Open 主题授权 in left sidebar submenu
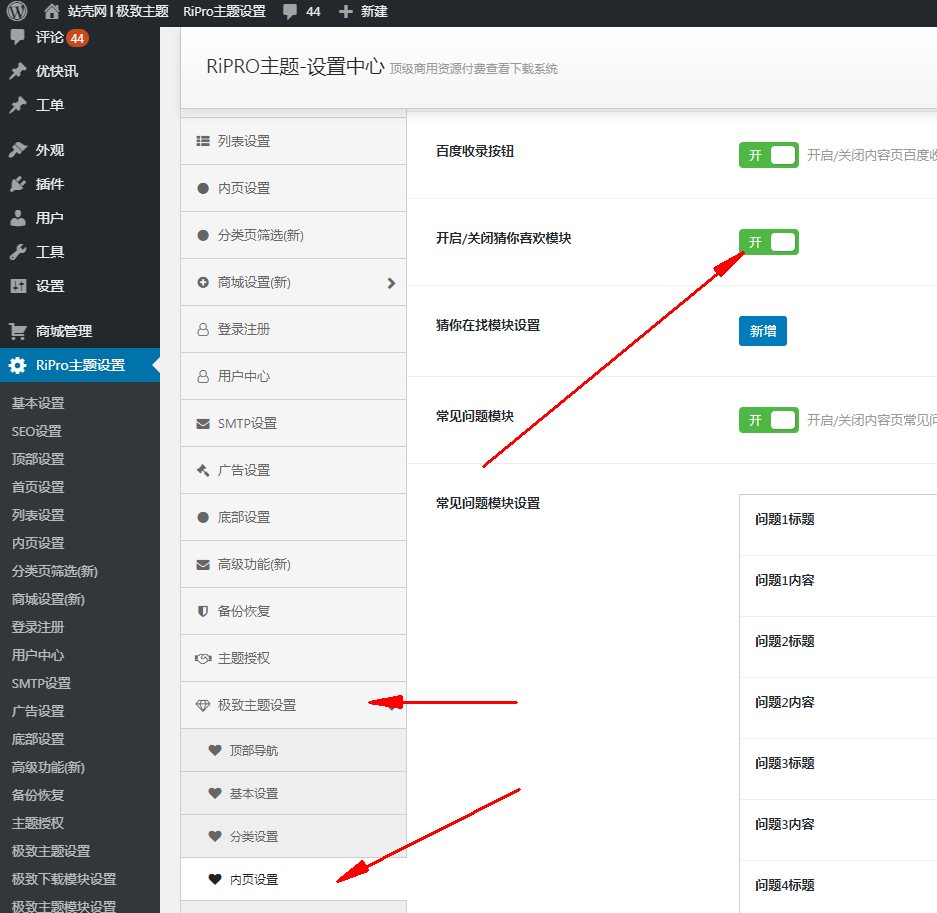Screen dimensions: 937x913 tap(38, 823)
